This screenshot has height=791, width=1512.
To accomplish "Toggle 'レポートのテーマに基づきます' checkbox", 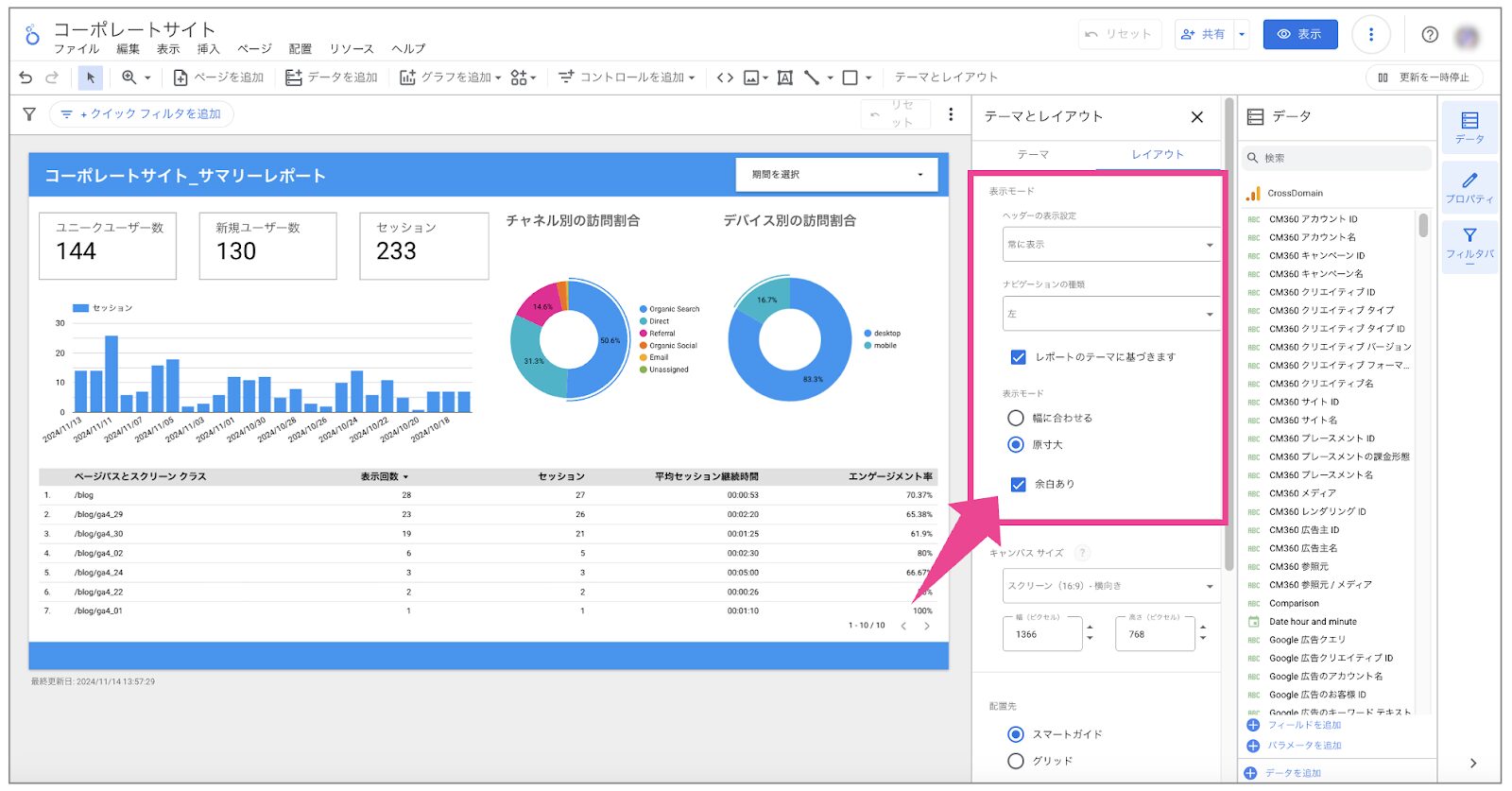I will coord(1018,357).
